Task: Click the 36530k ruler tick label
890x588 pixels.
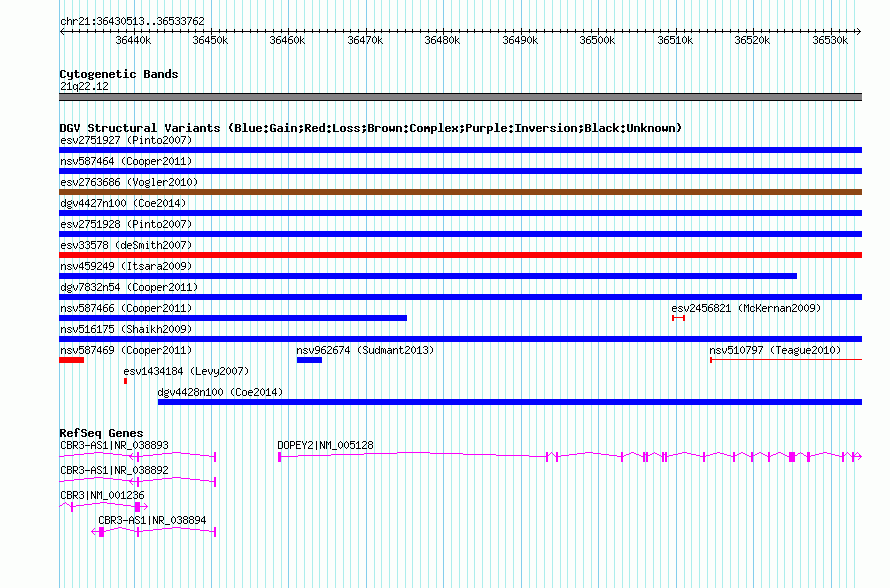Action: tap(830, 40)
